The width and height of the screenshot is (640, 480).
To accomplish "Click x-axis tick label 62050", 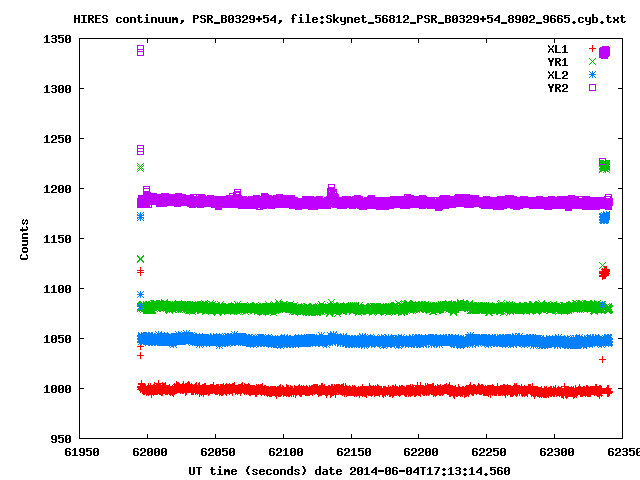I will click(218, 452).
